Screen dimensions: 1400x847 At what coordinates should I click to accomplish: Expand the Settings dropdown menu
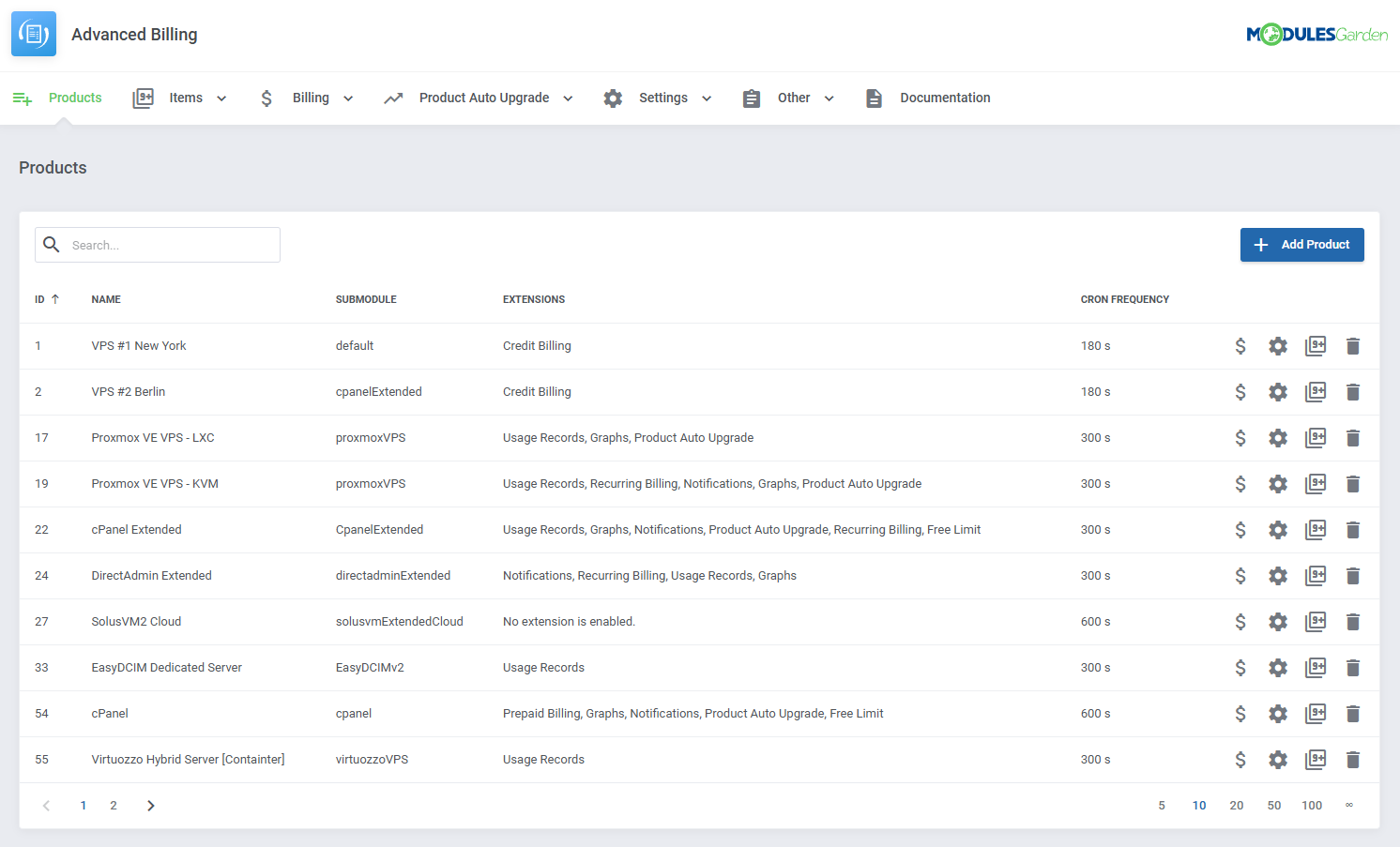(x=658, y=98)
